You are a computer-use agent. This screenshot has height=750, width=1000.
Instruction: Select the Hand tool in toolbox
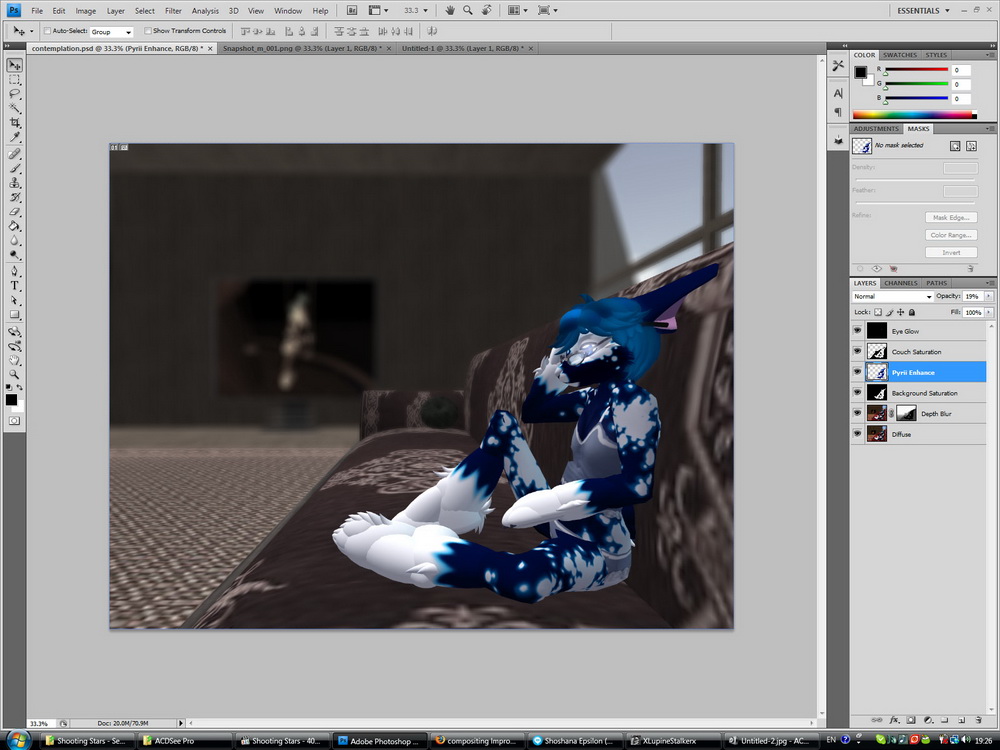15,360
